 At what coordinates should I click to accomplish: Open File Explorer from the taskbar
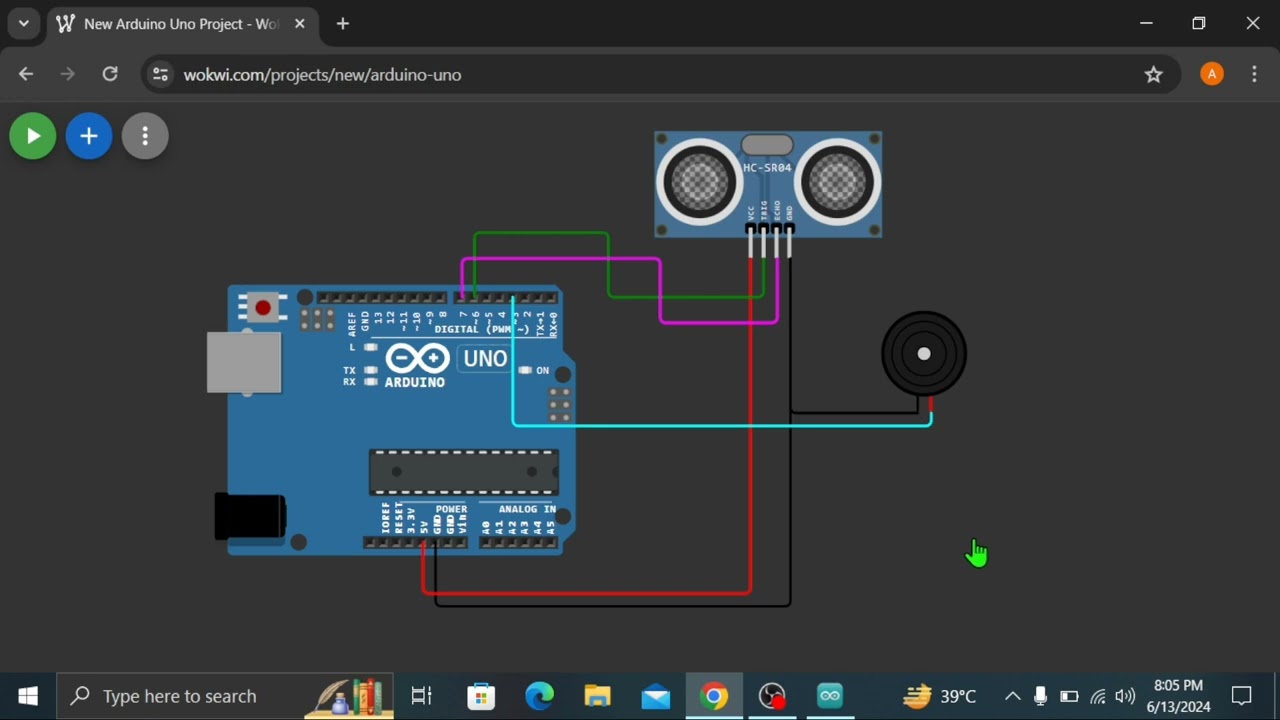coord(597,696)
